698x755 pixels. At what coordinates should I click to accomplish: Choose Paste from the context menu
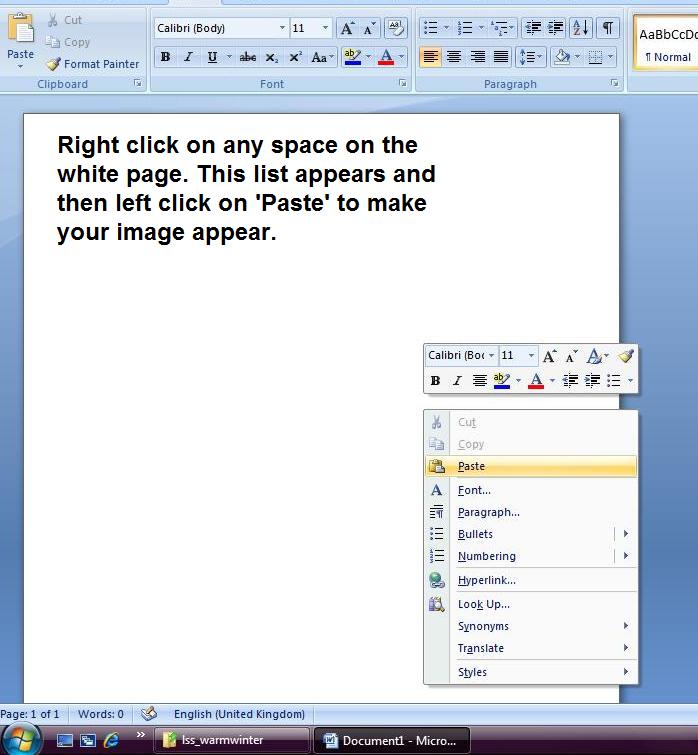point(531,466)
